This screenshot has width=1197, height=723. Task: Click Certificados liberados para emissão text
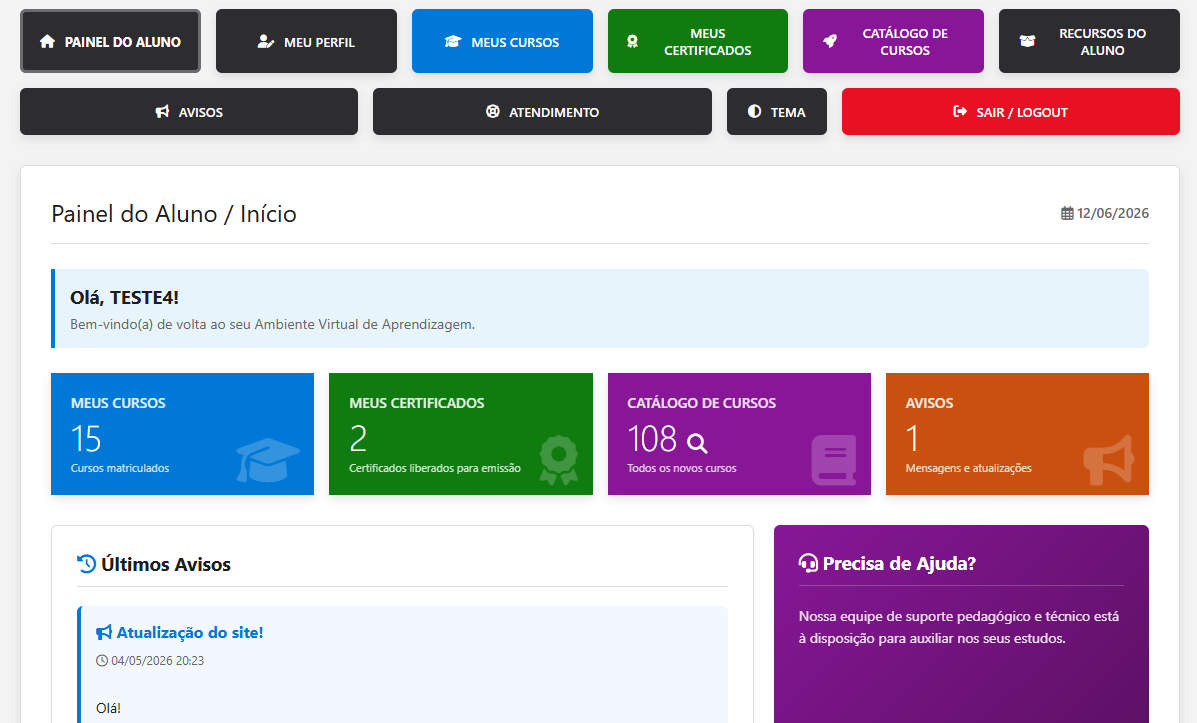(435, 468)
